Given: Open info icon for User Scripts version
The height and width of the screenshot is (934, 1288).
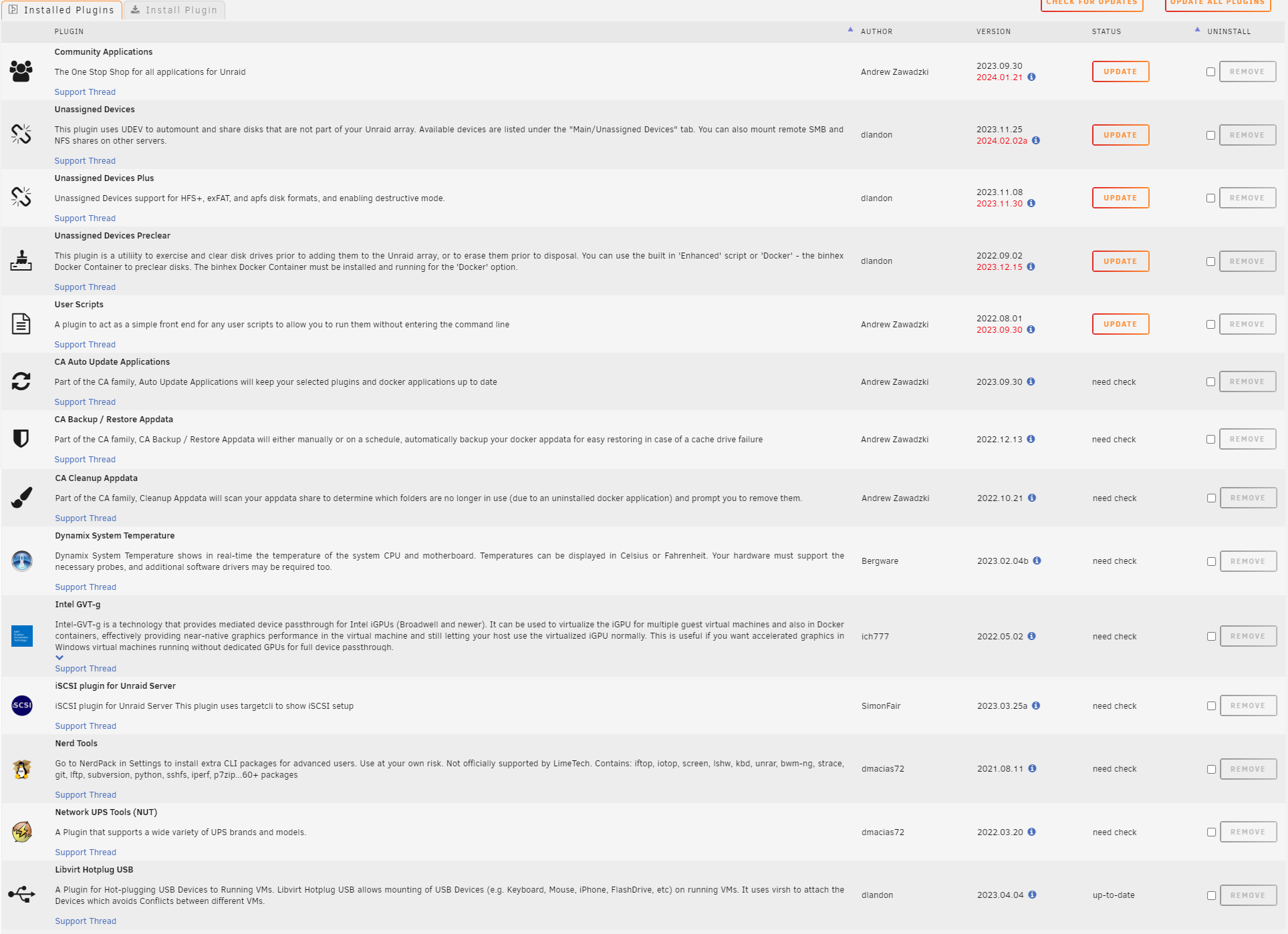Looking at the screenshot, I should 1031,329.
